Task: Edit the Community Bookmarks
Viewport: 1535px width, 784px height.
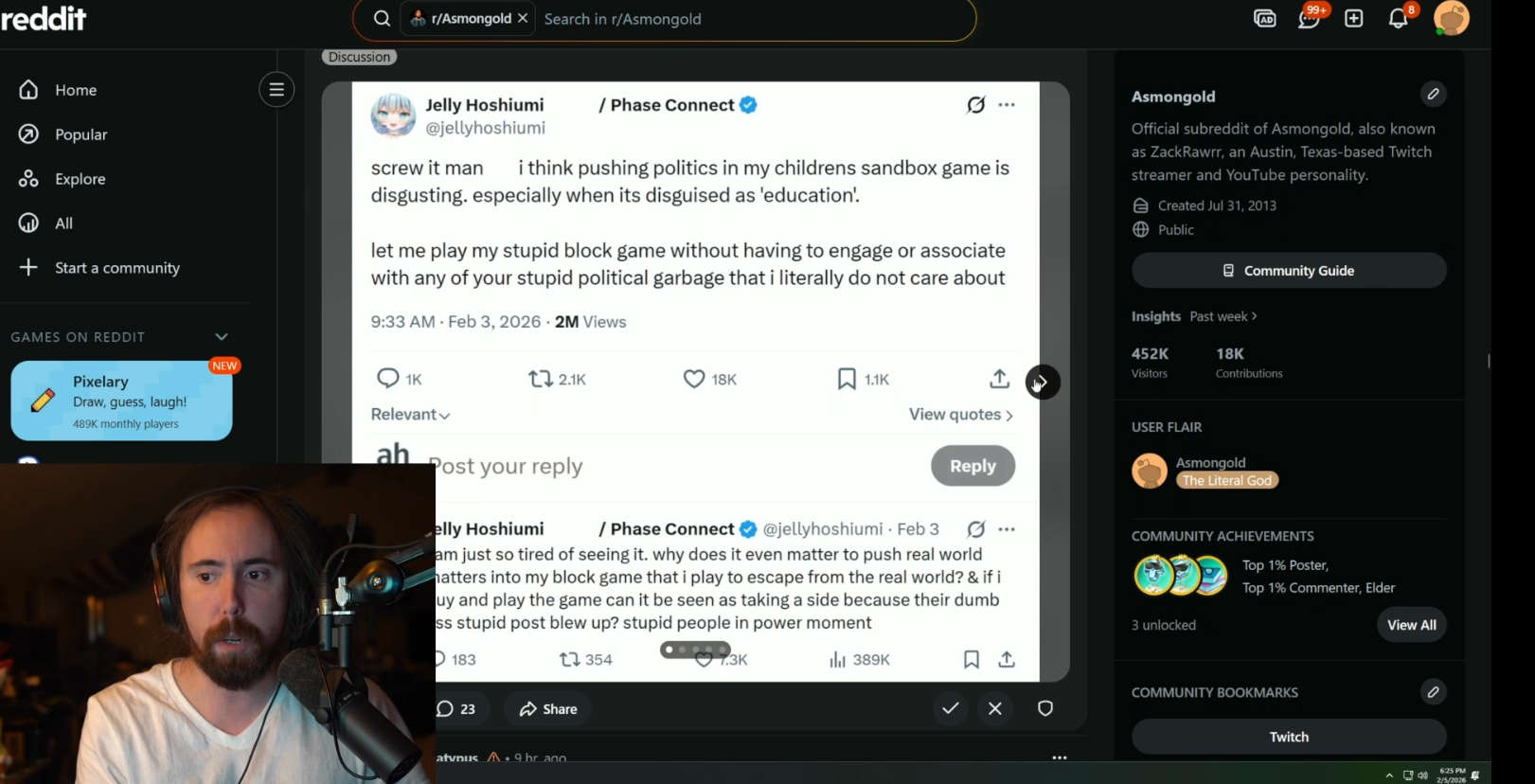Action: coord(1433,692)
